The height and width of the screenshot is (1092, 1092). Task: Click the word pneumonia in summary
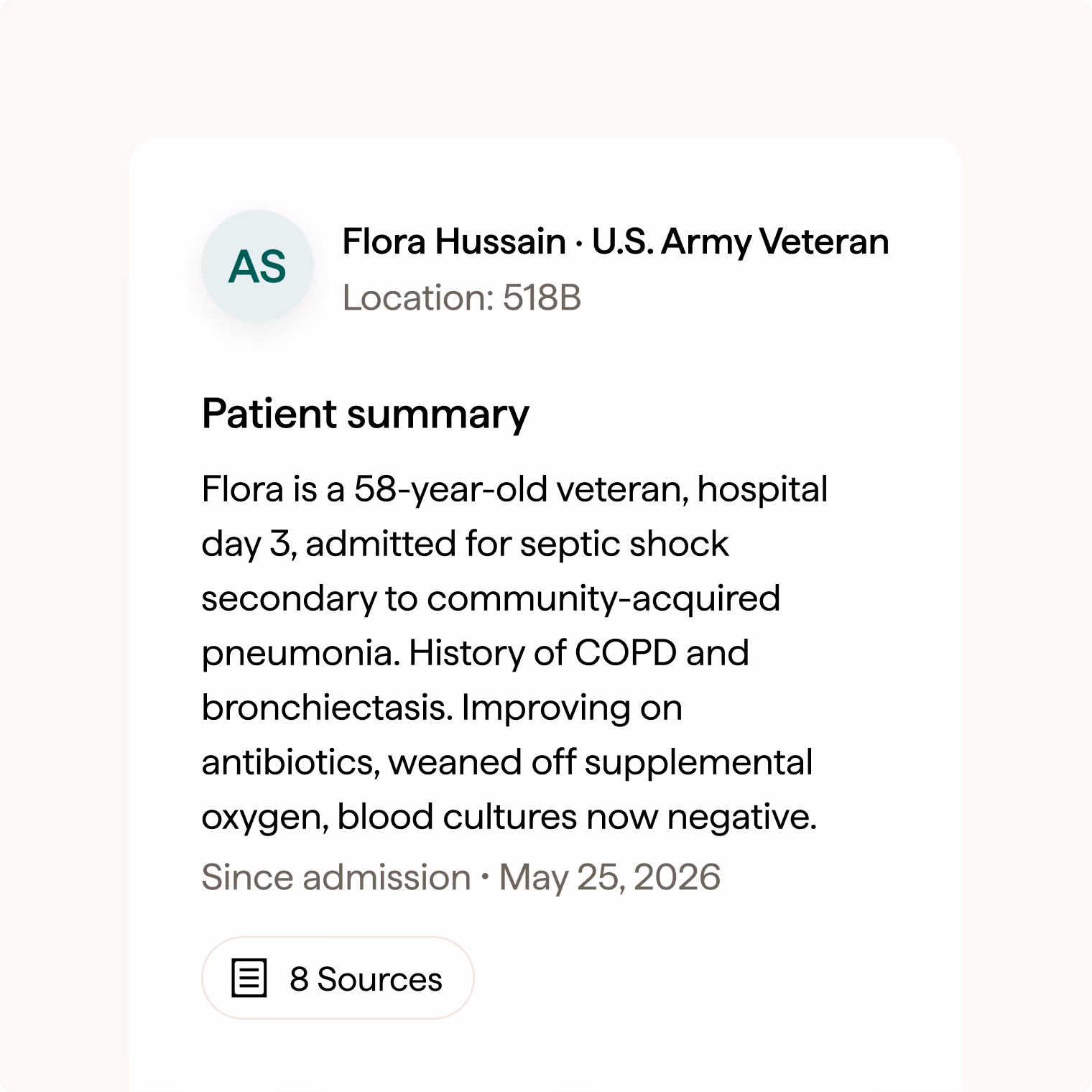click(300, 653)
